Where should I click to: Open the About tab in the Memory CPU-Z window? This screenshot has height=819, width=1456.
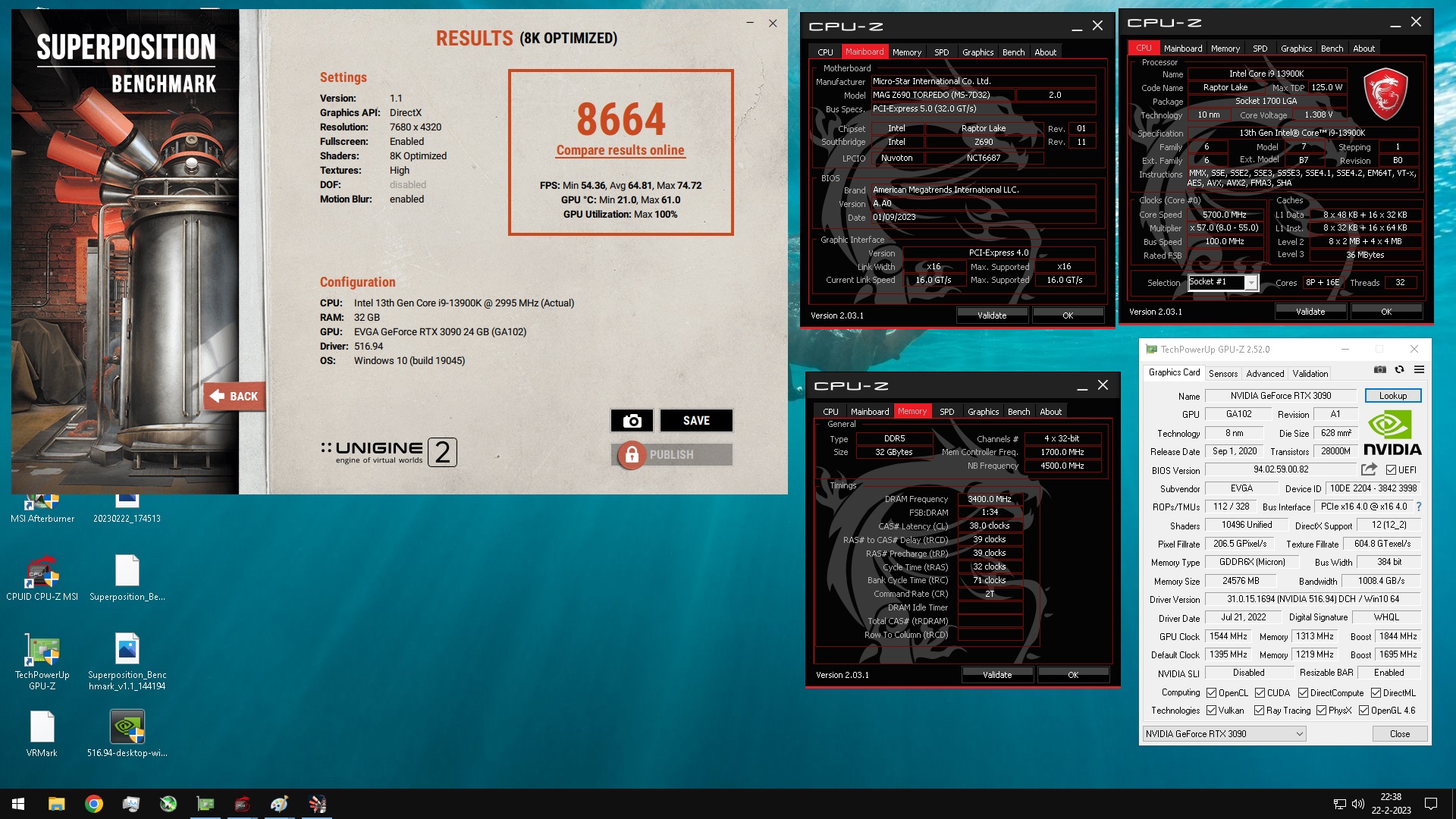[x=1050, y=412]
